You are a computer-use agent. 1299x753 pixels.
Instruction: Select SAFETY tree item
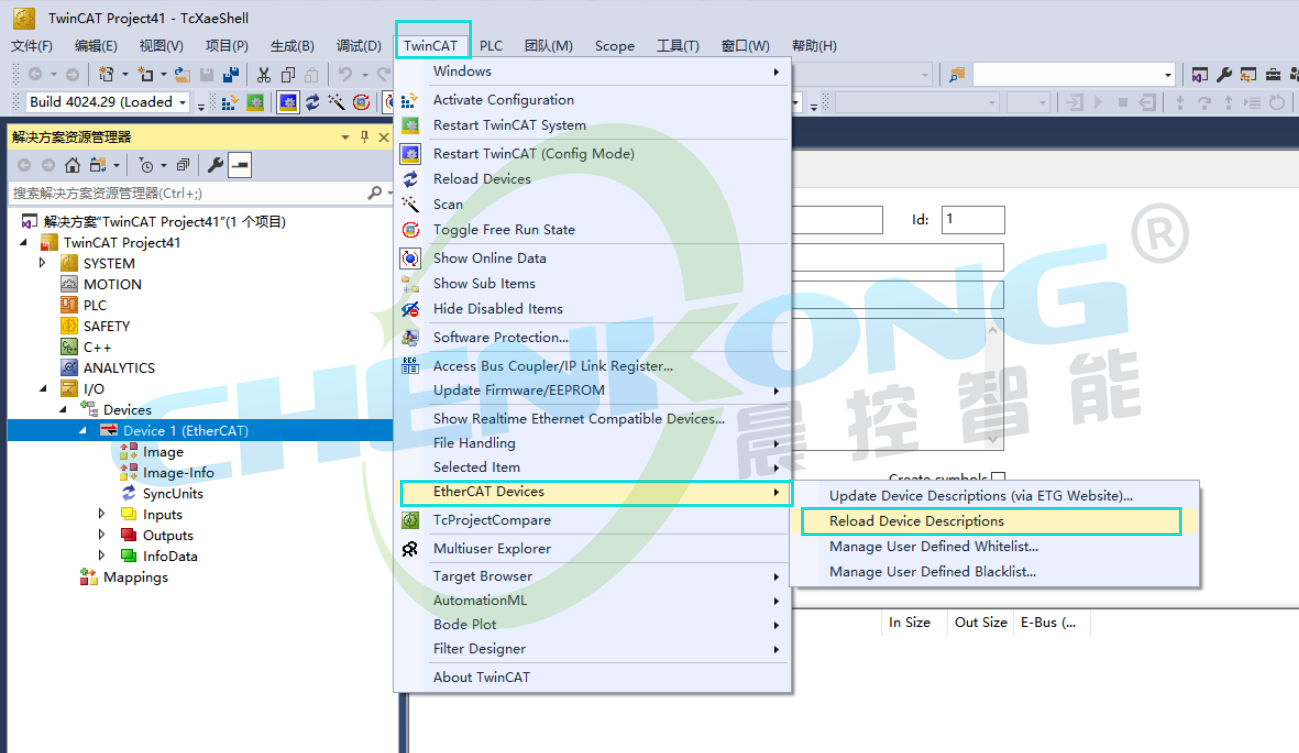(x=106, y=326)
